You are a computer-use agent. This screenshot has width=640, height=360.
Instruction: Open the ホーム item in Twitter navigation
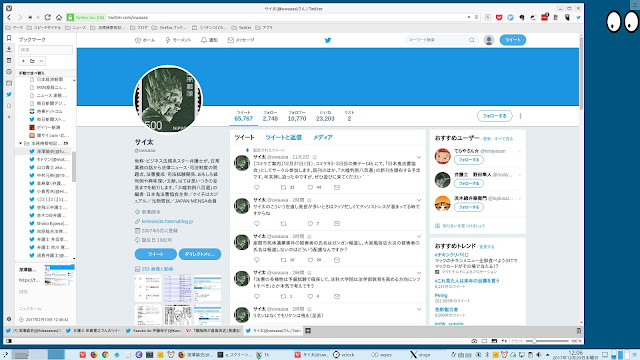click(x=145, y=40)
